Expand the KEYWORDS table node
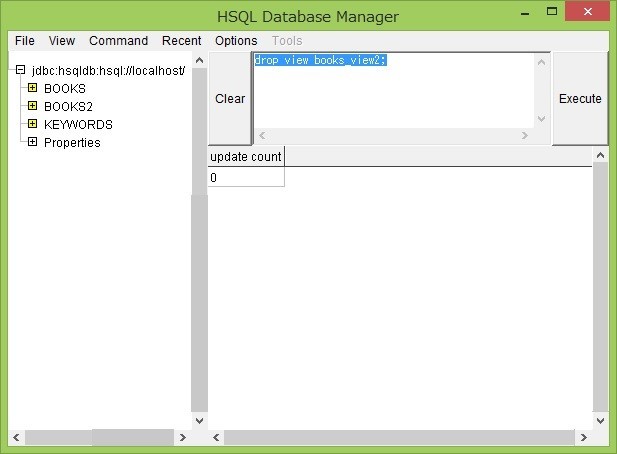The image size is (617, 454). (x=33, y=124)
